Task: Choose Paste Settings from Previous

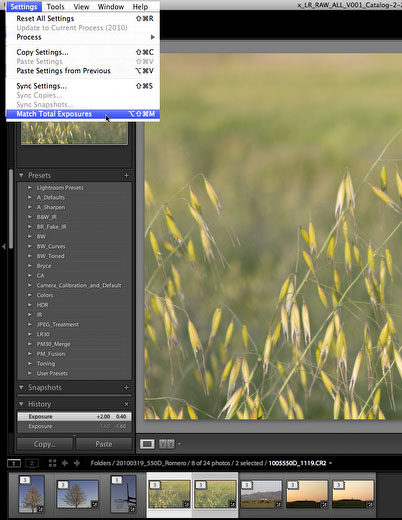Action: pyautogui.click(x=83, y=71)
